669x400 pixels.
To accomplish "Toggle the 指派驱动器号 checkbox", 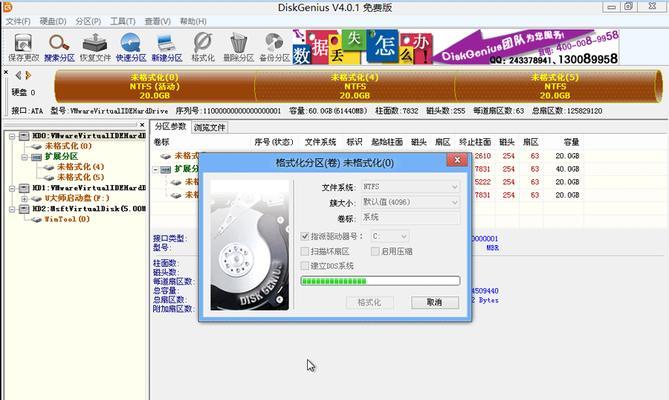I will click(x=305, y=236).
